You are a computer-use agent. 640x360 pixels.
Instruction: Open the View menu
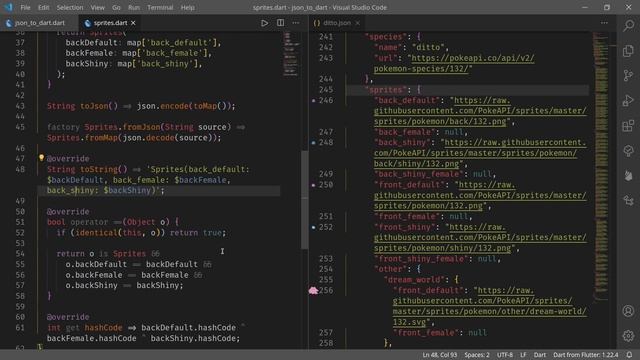(x=98, y=7)
